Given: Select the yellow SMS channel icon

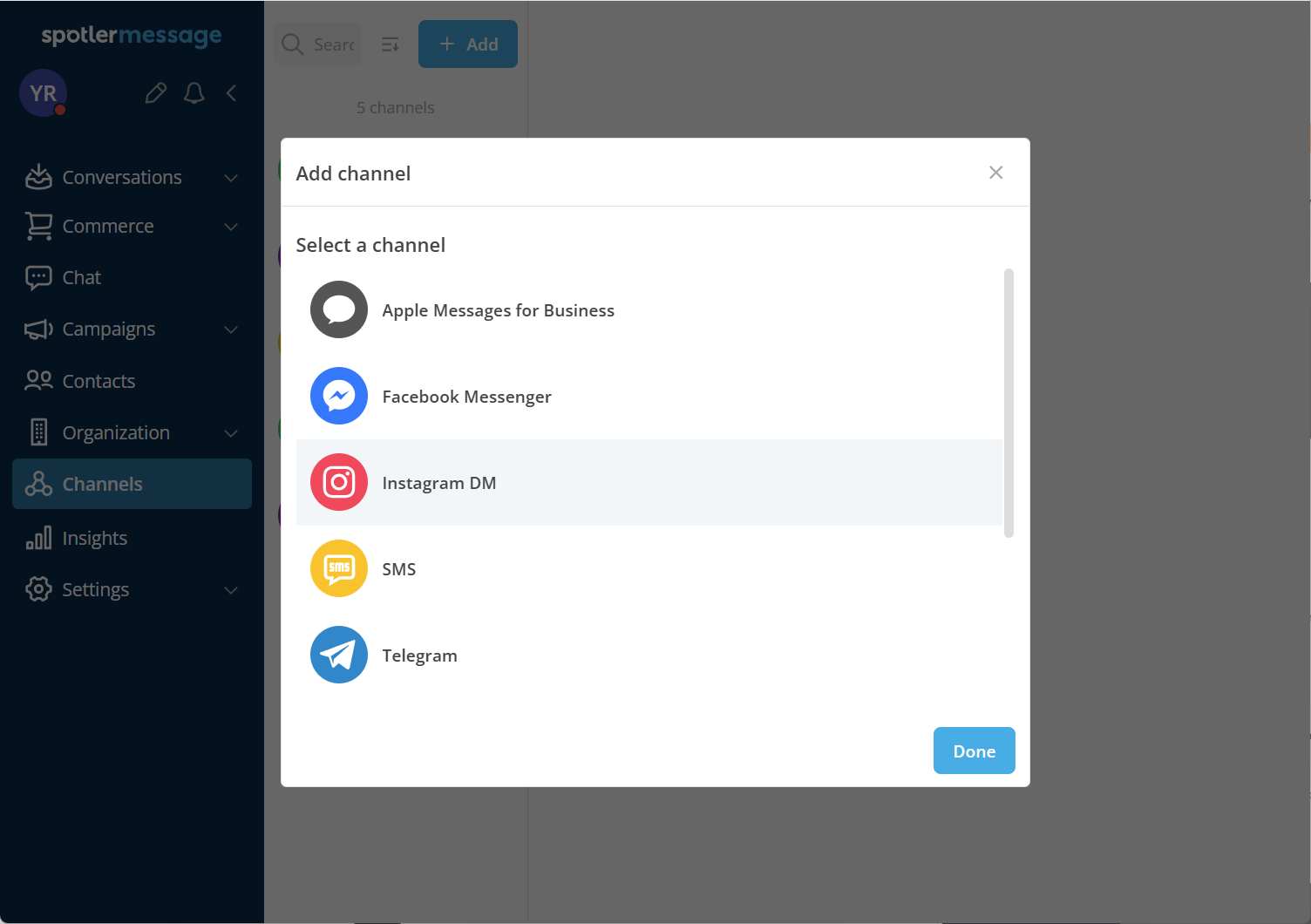Looking at the screenshot, I should [x=339, y=568].
